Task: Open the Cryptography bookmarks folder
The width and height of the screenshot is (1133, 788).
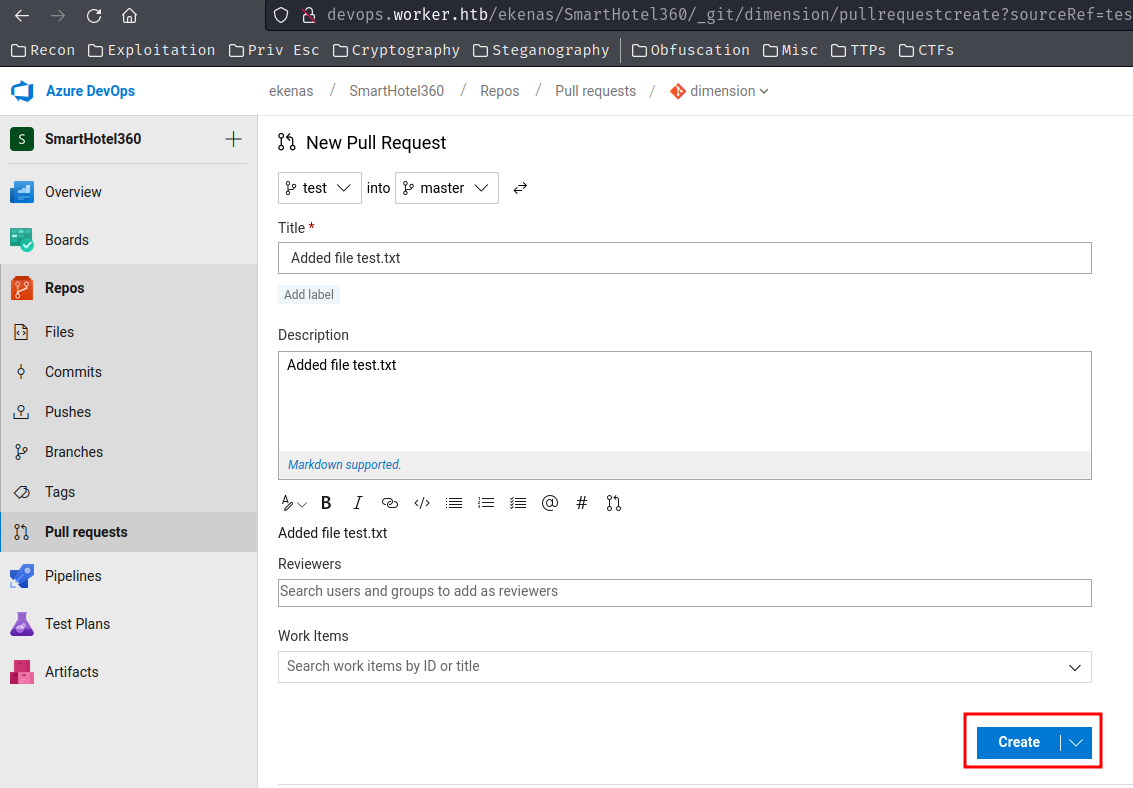Action: pyautogui.click(x=396, y=50)
